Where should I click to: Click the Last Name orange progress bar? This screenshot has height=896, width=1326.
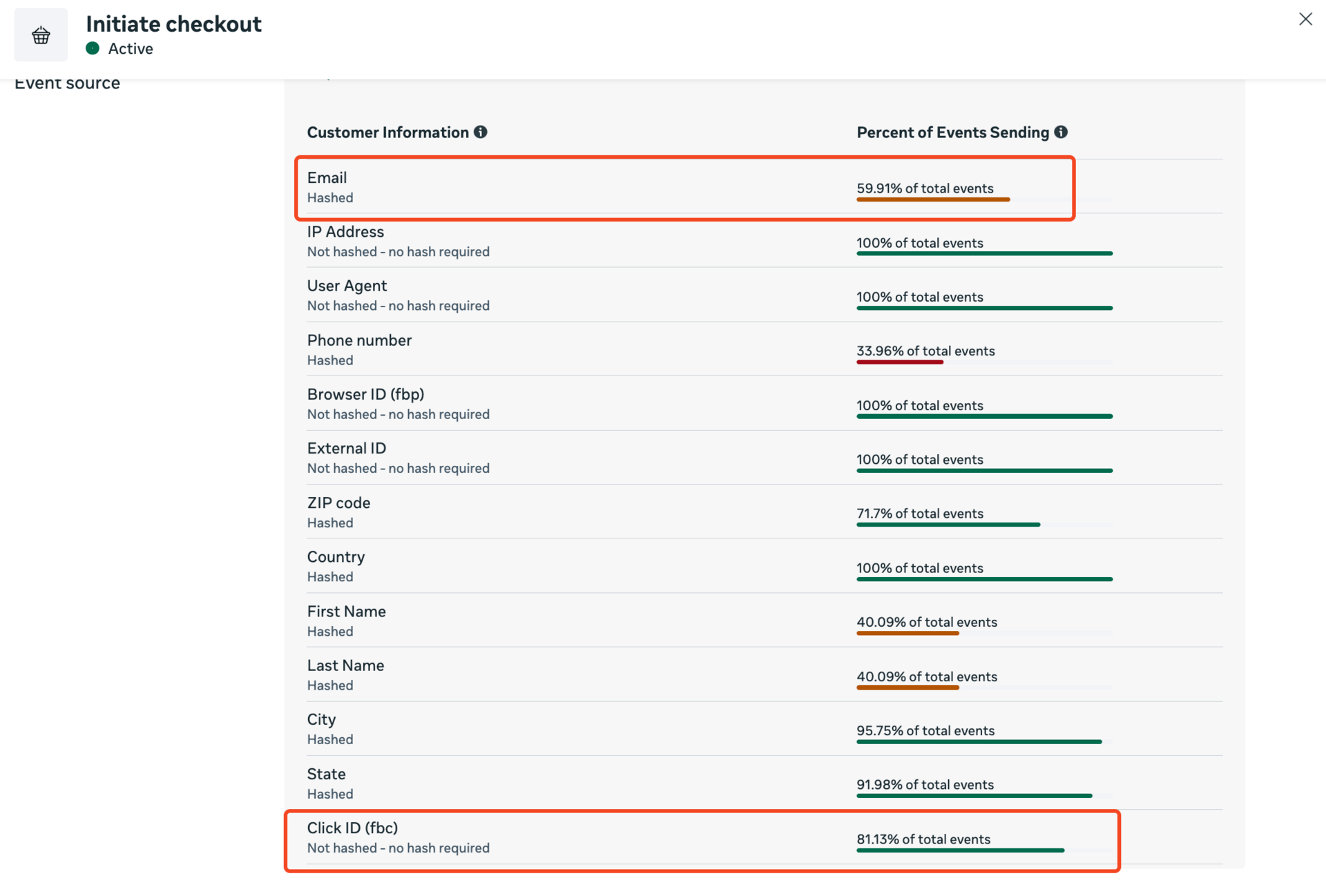point(907,688)
